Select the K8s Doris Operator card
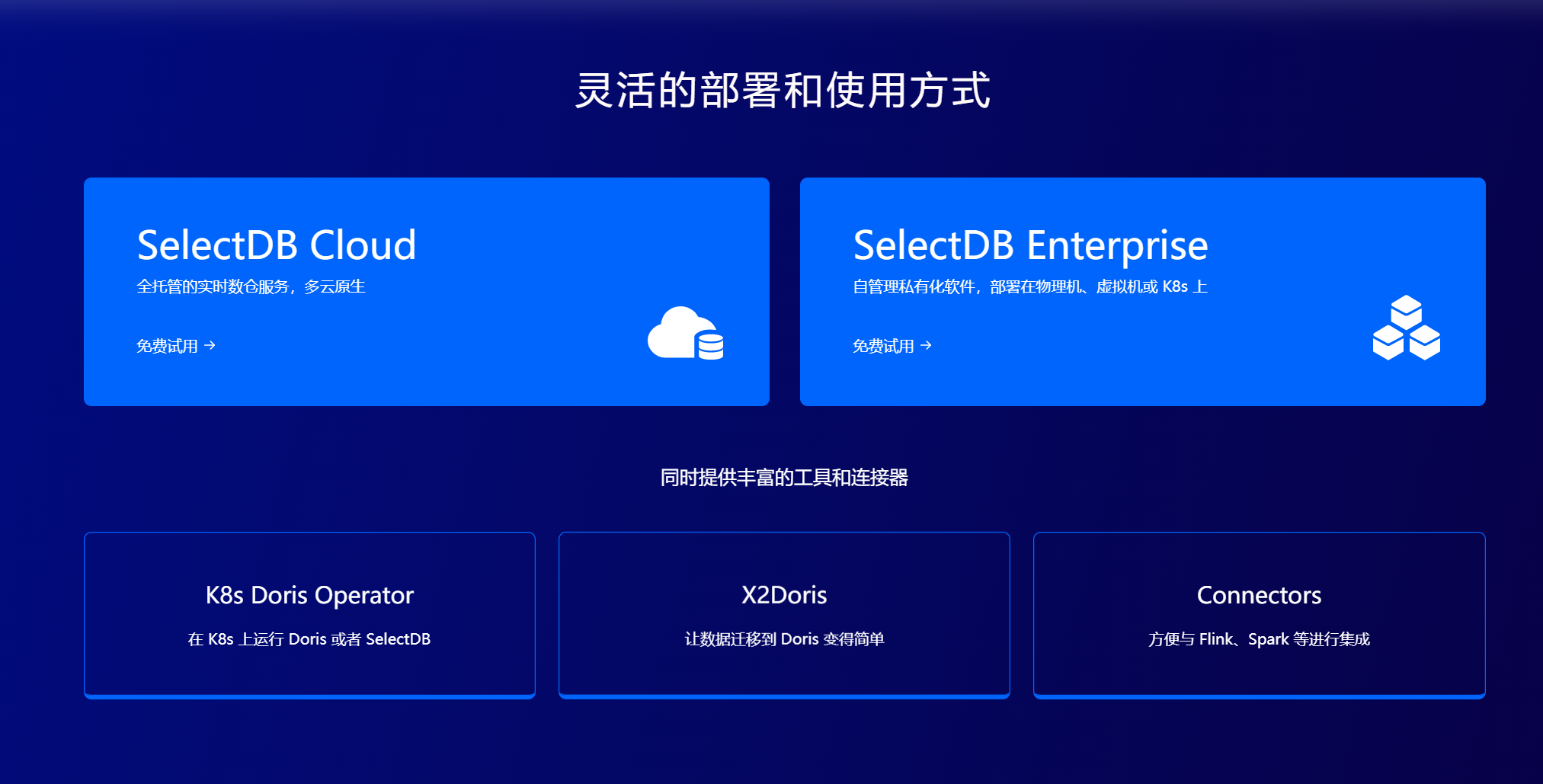Viewport: 1543px width, 784px height. tap(309, 614)
